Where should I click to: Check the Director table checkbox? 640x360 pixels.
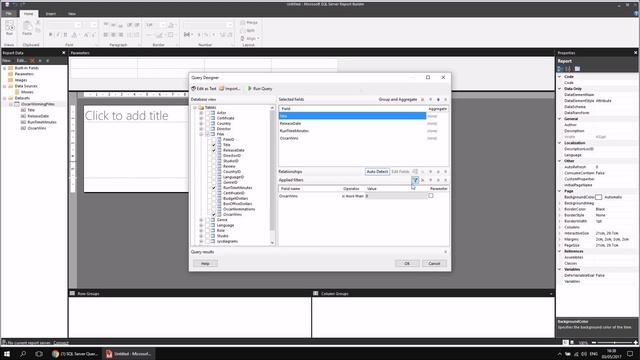[207, 129]
